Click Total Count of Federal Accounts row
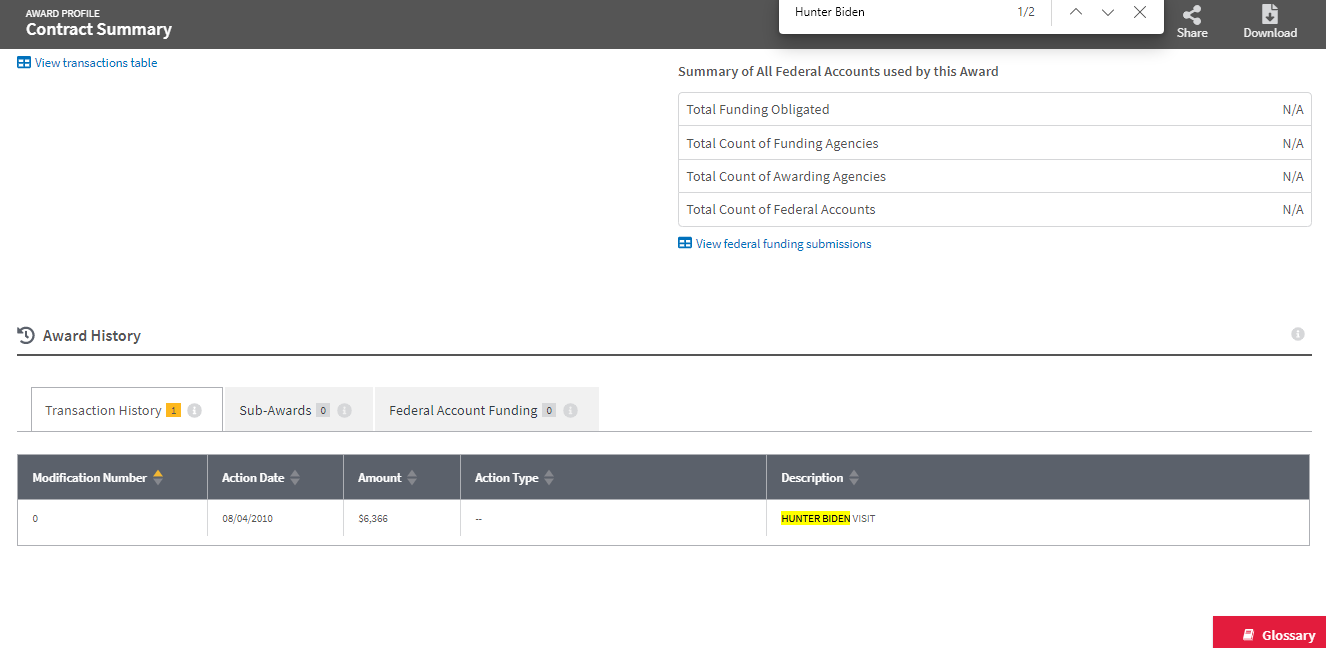The width and height of the screenshot is (1326, 648). (x=994, y=209)
